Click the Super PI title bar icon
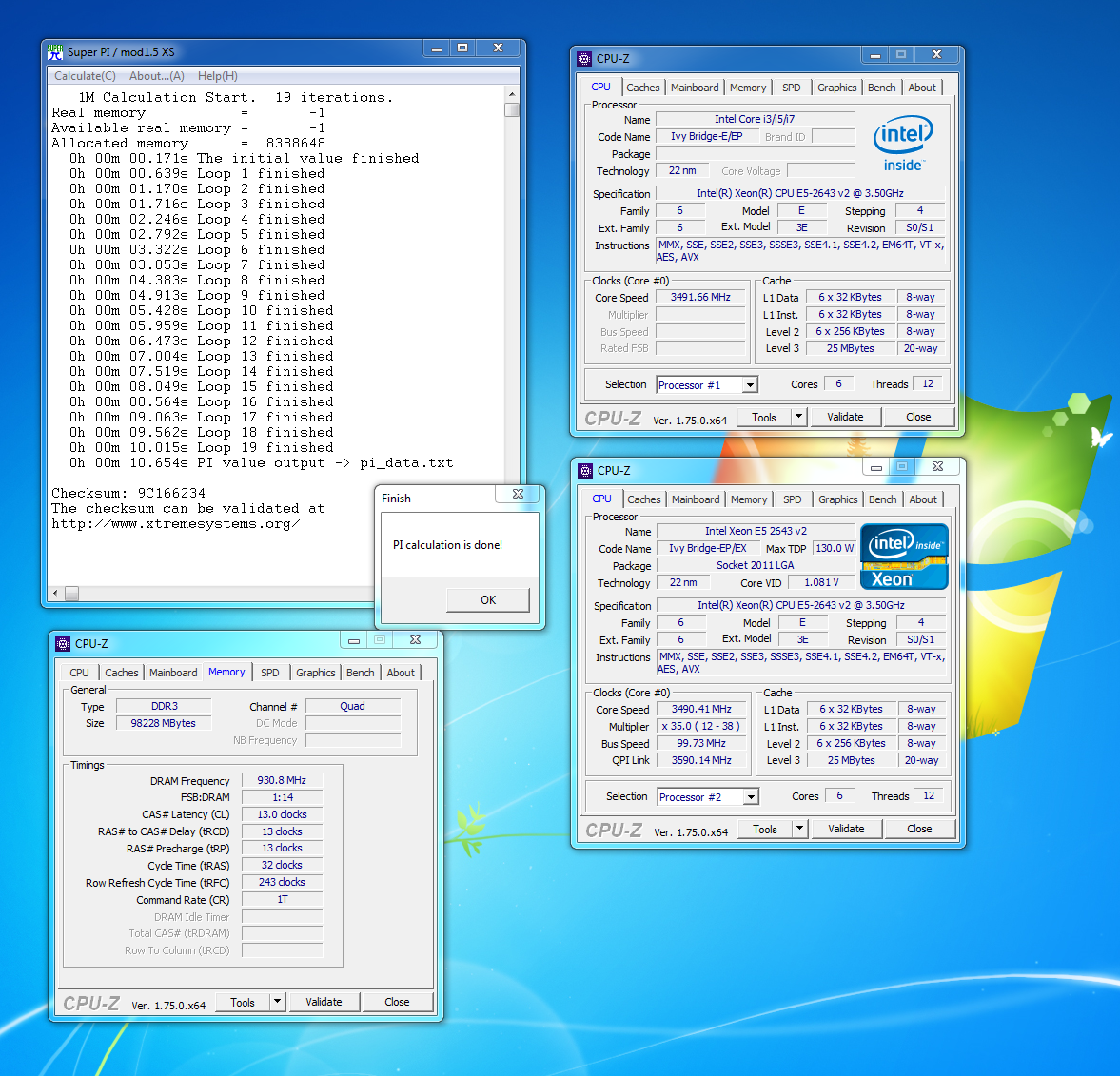This screenshot has height=1076, width=1120. pos(55,52)
